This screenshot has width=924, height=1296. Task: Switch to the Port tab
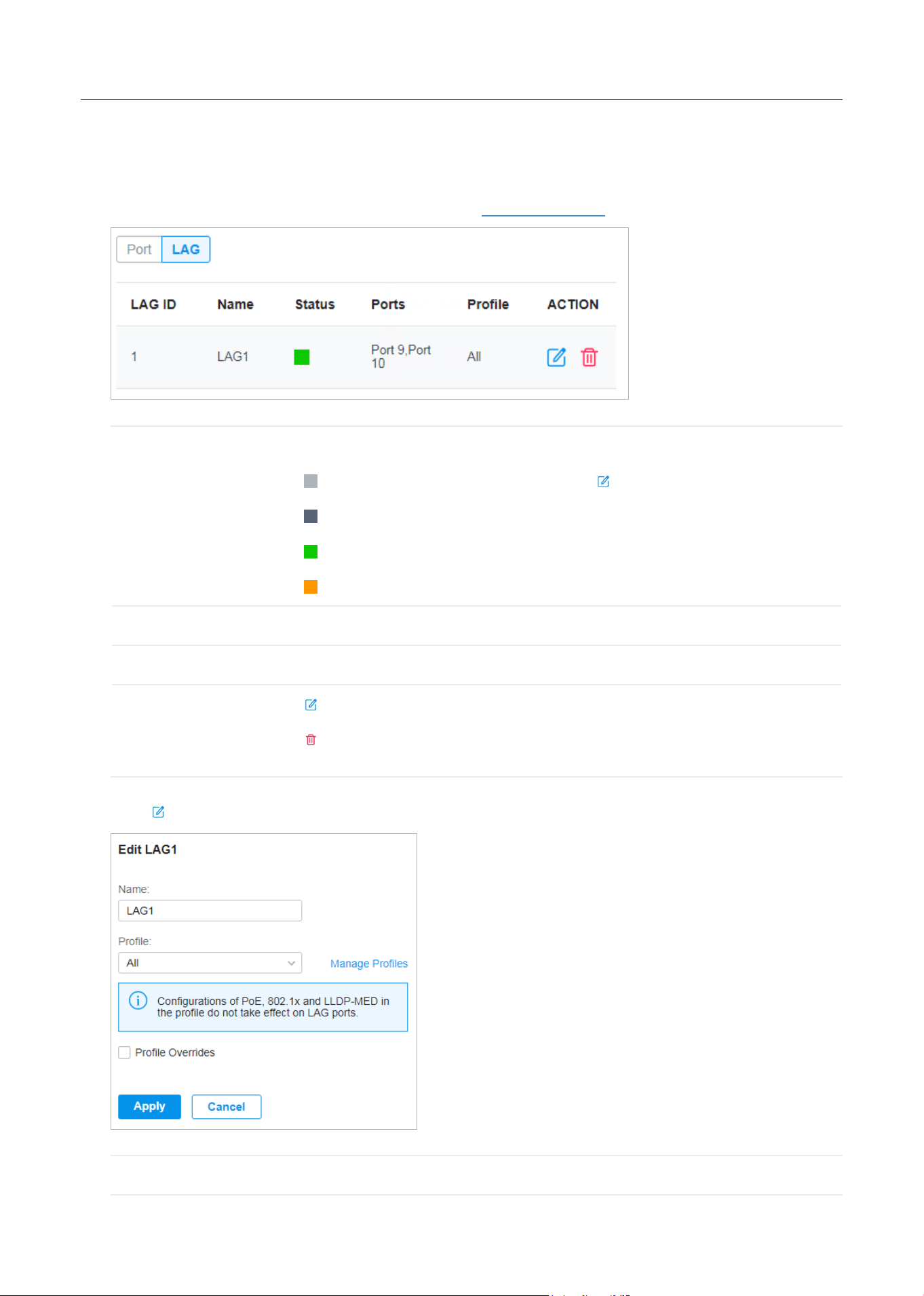[x=139, y=250]
